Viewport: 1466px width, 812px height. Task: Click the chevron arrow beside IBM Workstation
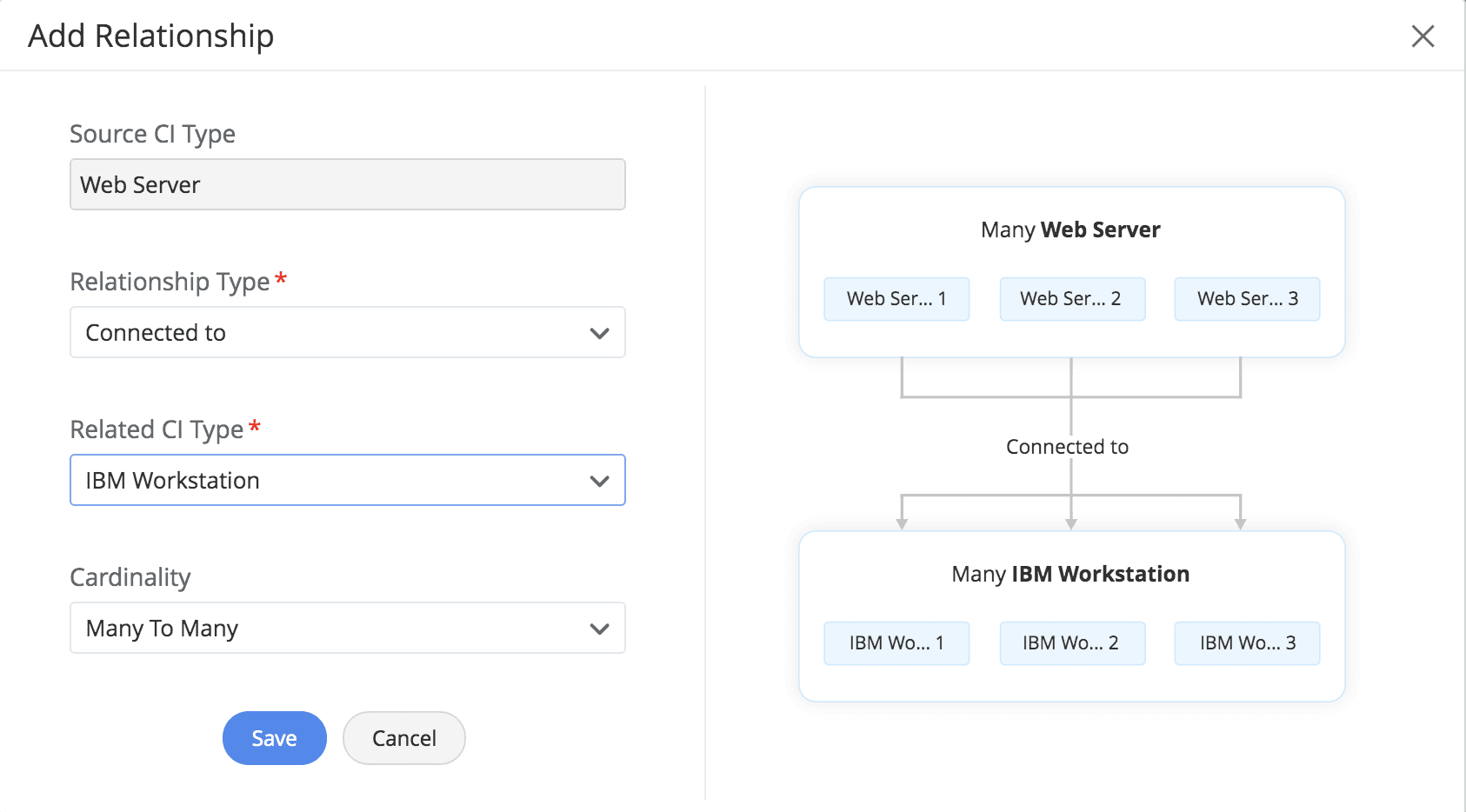point(599,481)
